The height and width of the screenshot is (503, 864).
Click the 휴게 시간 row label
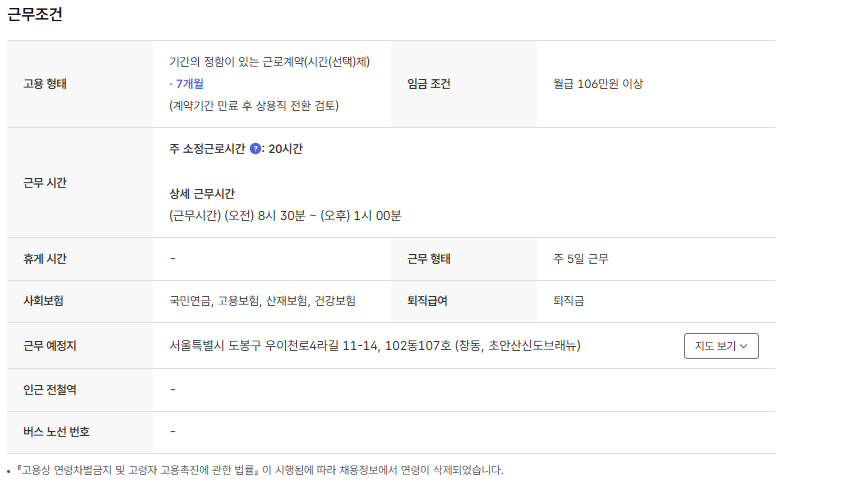point(45,259)
